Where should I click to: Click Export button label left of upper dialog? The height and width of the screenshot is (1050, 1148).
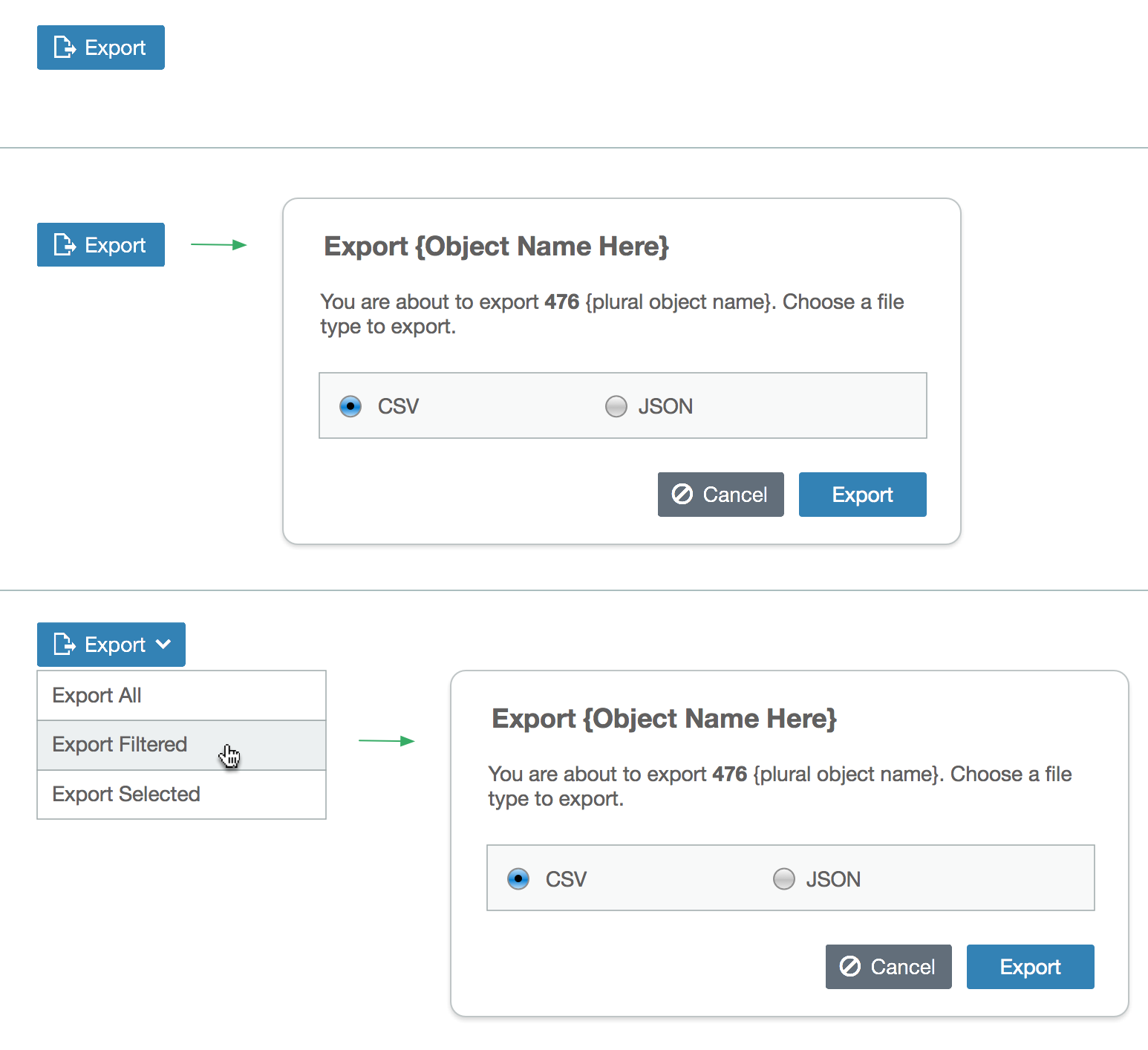tap(115, 245)
